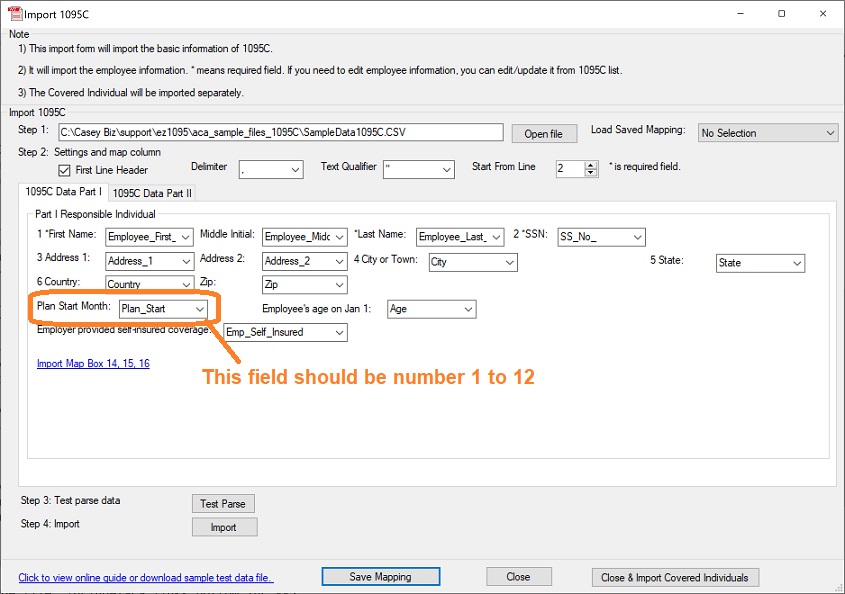Click the Import button in Step 4
The image size is (845, 594).
(224, 527)
